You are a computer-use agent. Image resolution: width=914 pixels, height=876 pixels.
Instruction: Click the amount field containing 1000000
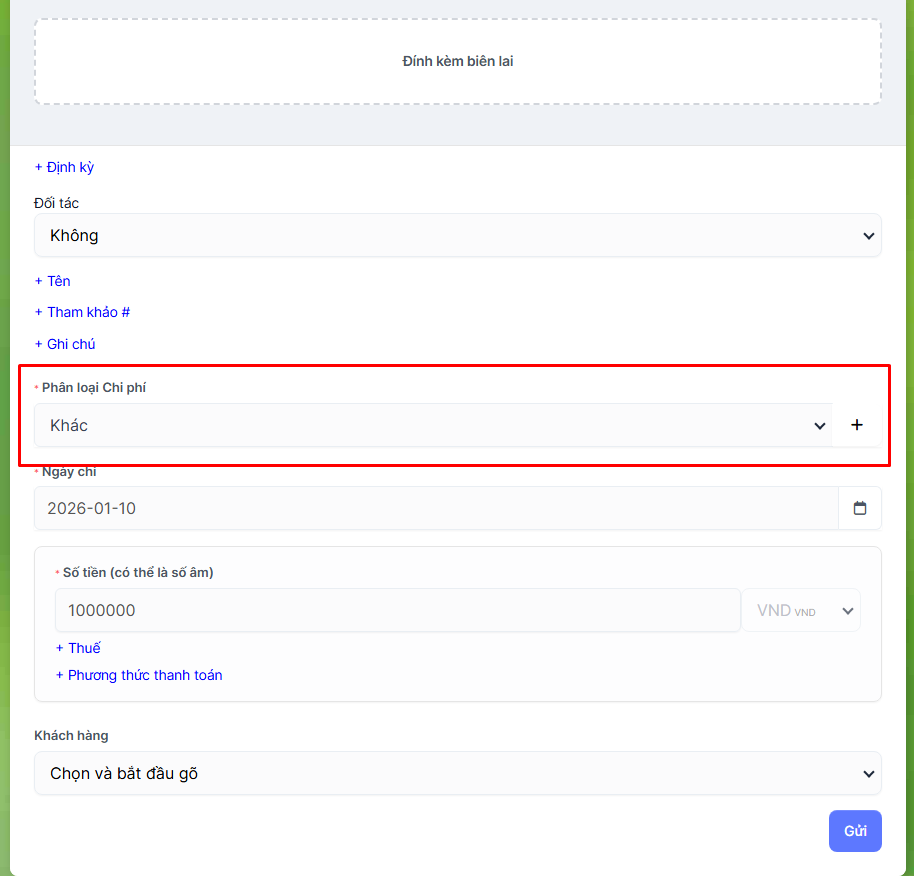(397, 610)
